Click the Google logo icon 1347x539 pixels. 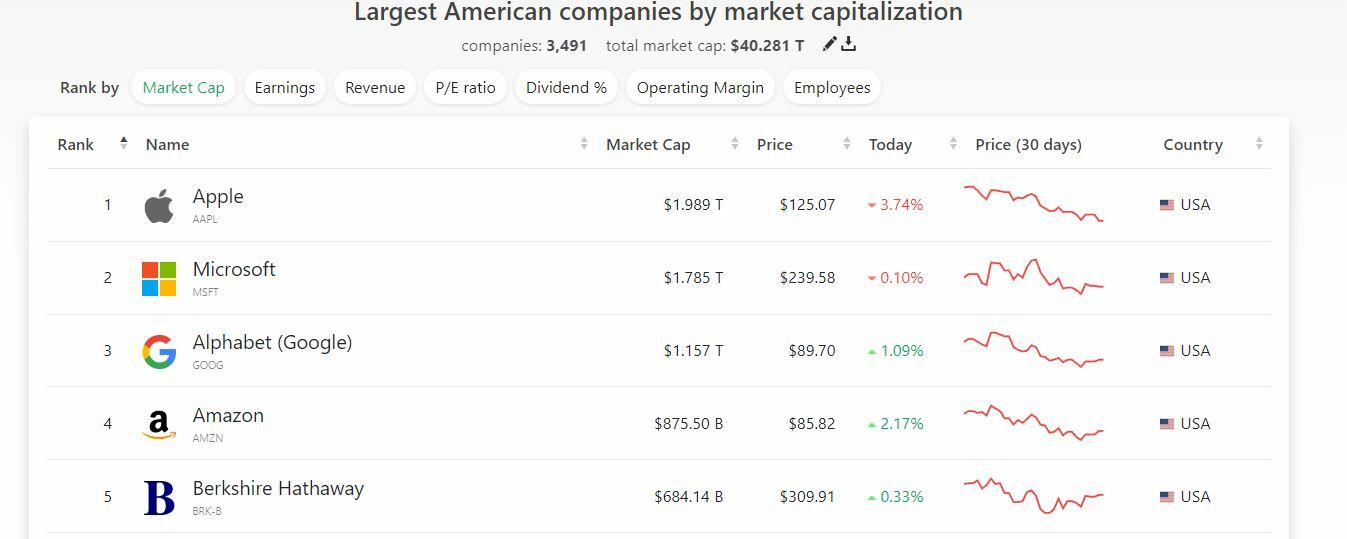[x=159, y=352]
